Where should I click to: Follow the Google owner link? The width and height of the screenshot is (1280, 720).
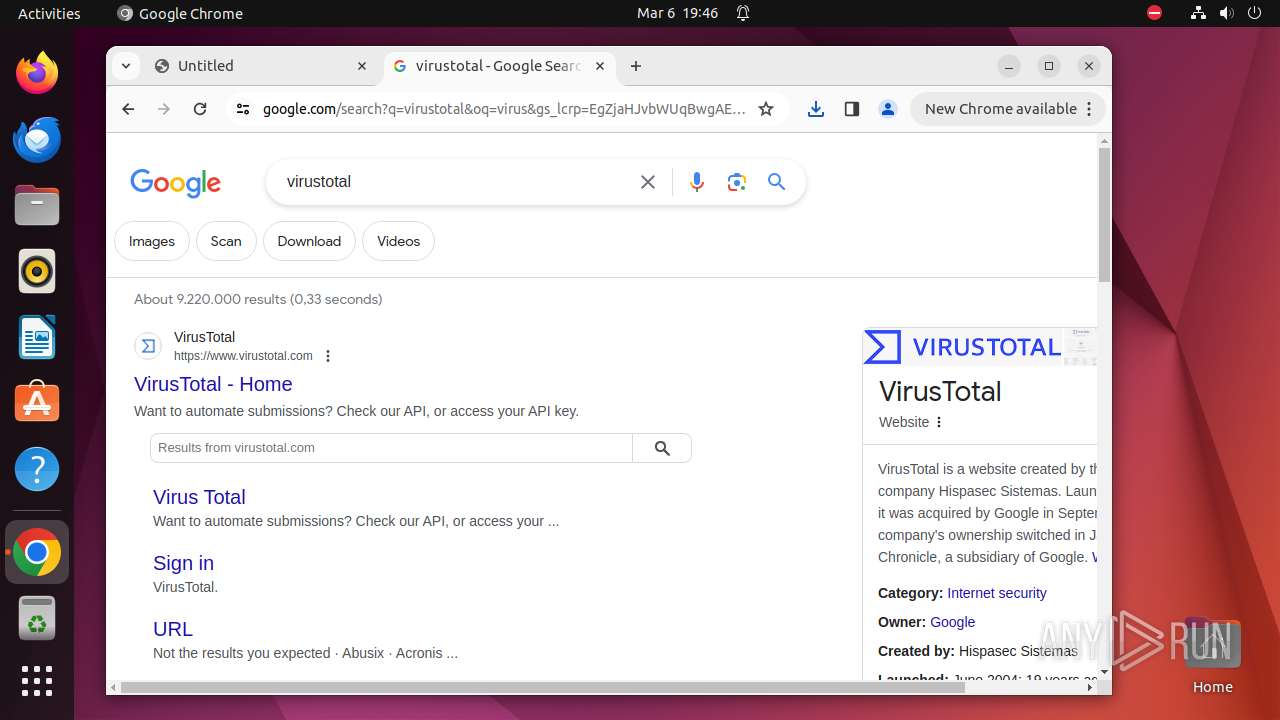coord(952,622)
